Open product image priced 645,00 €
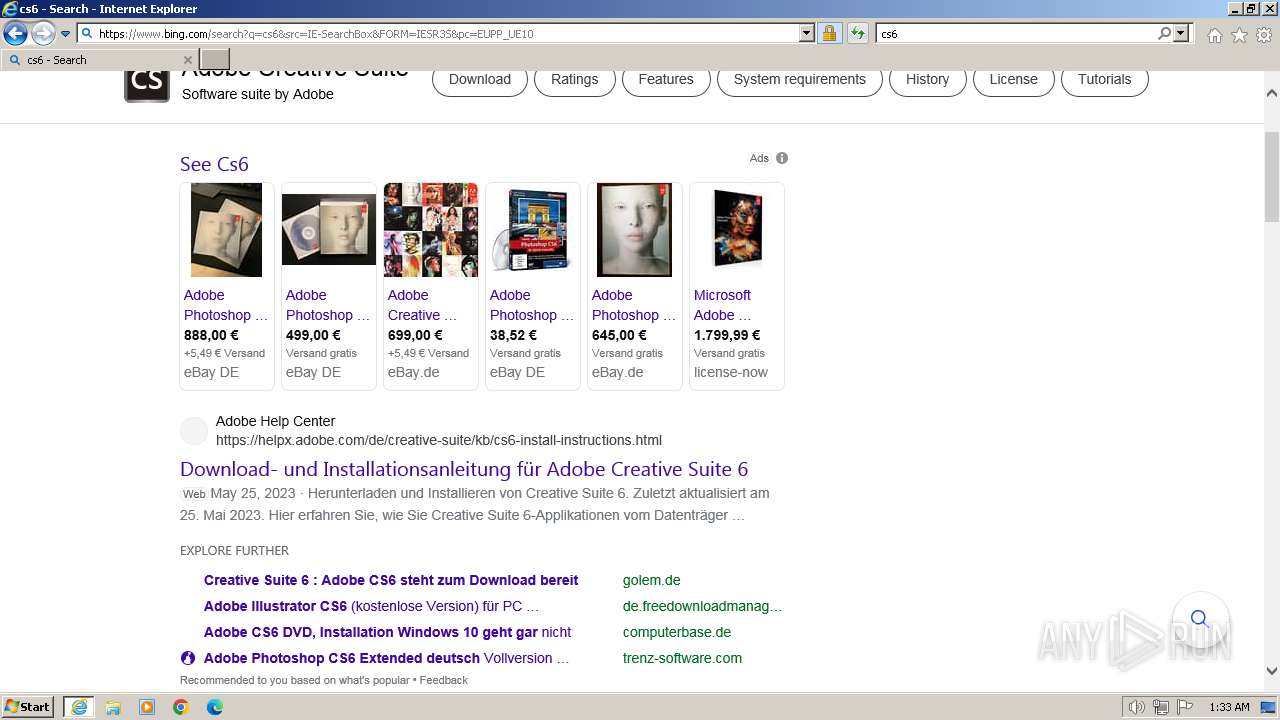The width and height of the screenshot is (1280, 720). point(634,230)
